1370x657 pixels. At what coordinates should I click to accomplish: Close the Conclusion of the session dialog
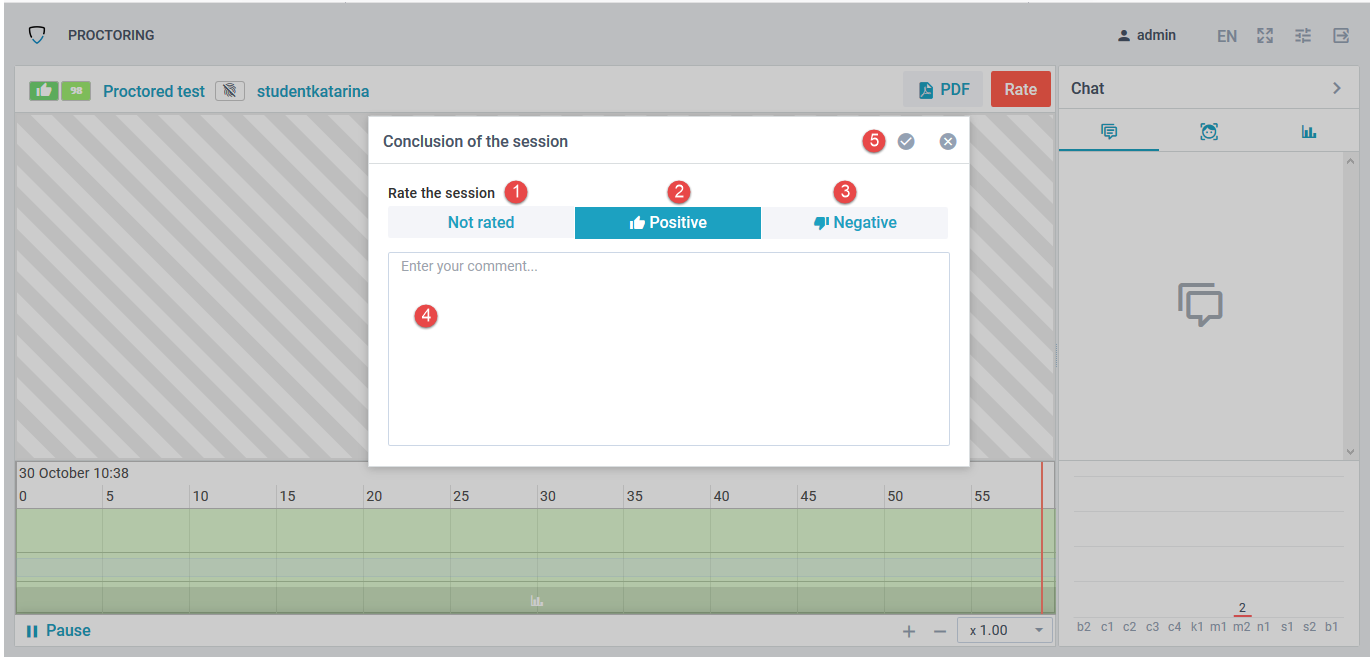click(x=948, y=142)
